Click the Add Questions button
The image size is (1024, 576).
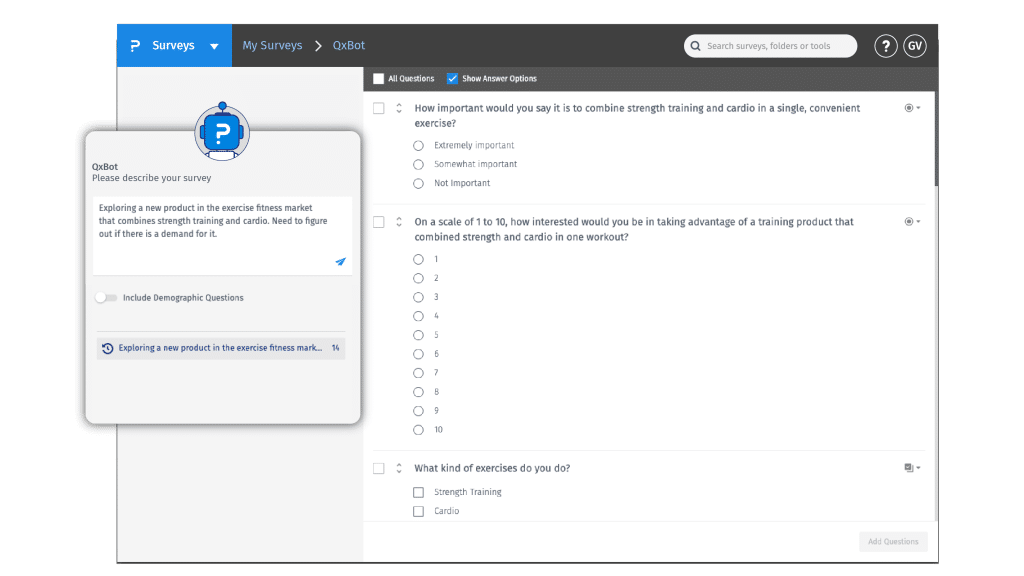[x=893, y=541]
